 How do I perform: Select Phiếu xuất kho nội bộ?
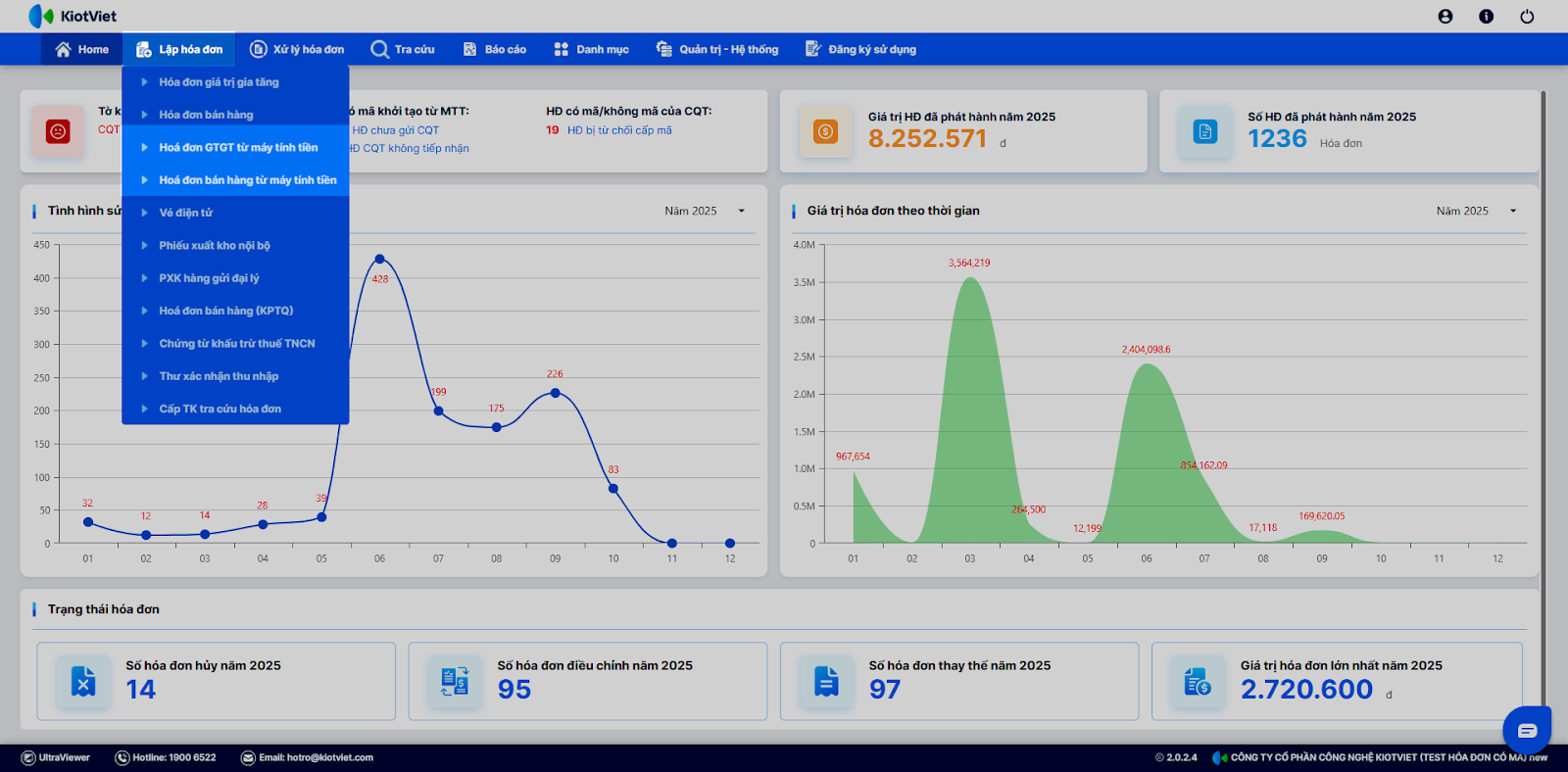coord(214,246)
